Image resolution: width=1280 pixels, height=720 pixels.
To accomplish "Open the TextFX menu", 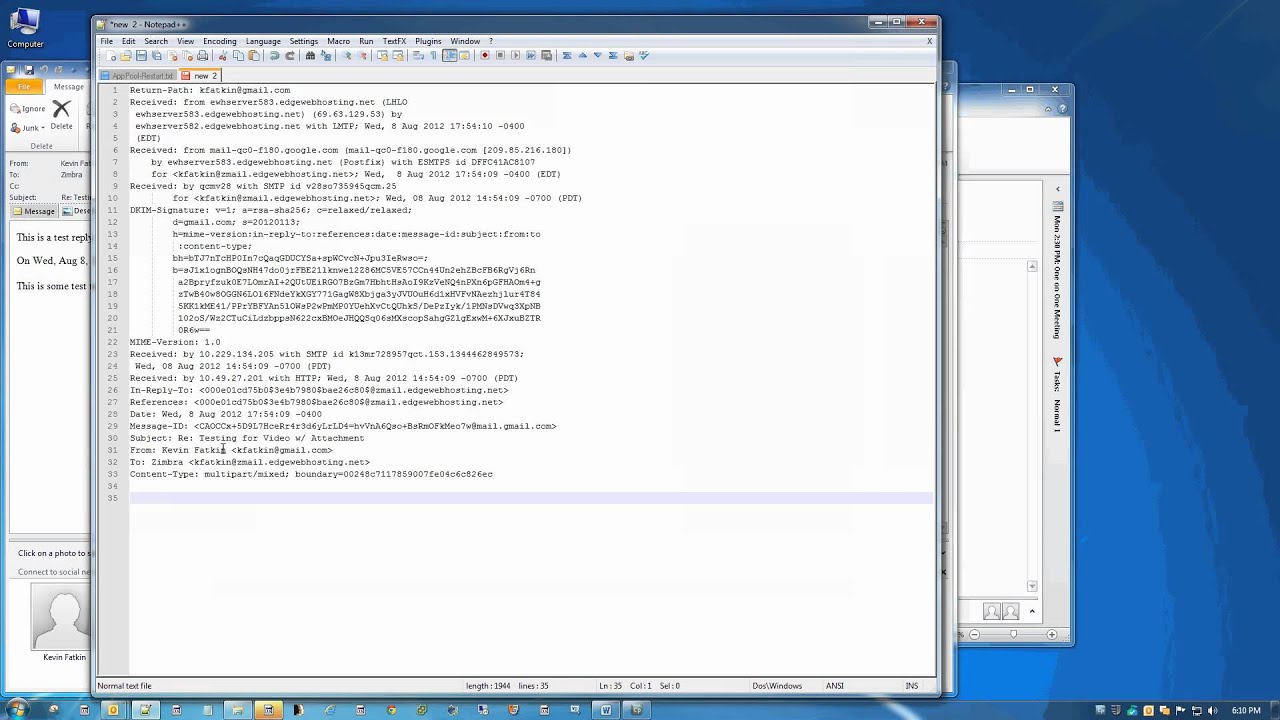I will (394, 41).
